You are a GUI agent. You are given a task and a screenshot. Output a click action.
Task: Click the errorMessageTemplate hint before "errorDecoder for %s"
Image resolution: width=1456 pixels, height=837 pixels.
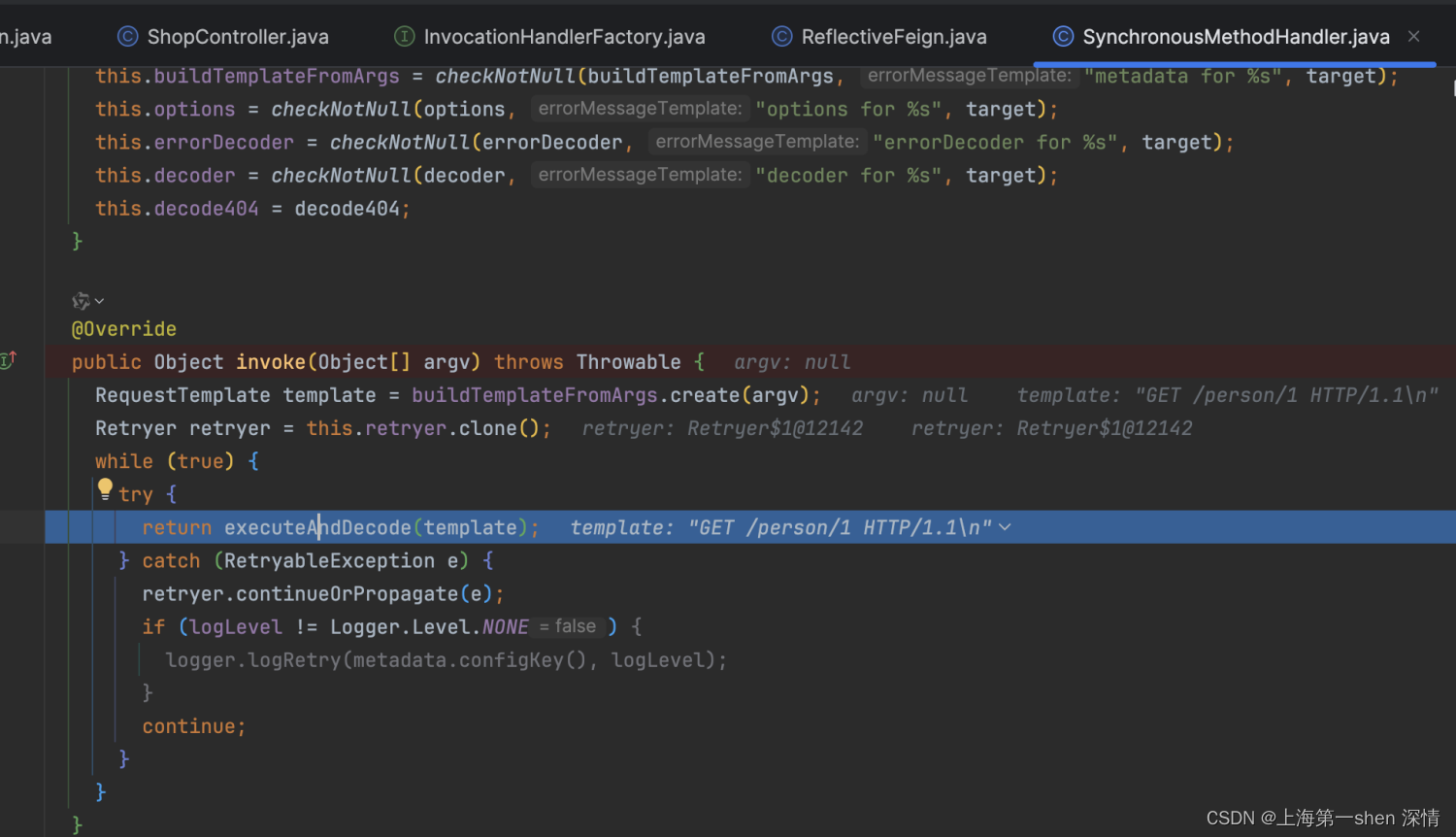click(757, 142)
